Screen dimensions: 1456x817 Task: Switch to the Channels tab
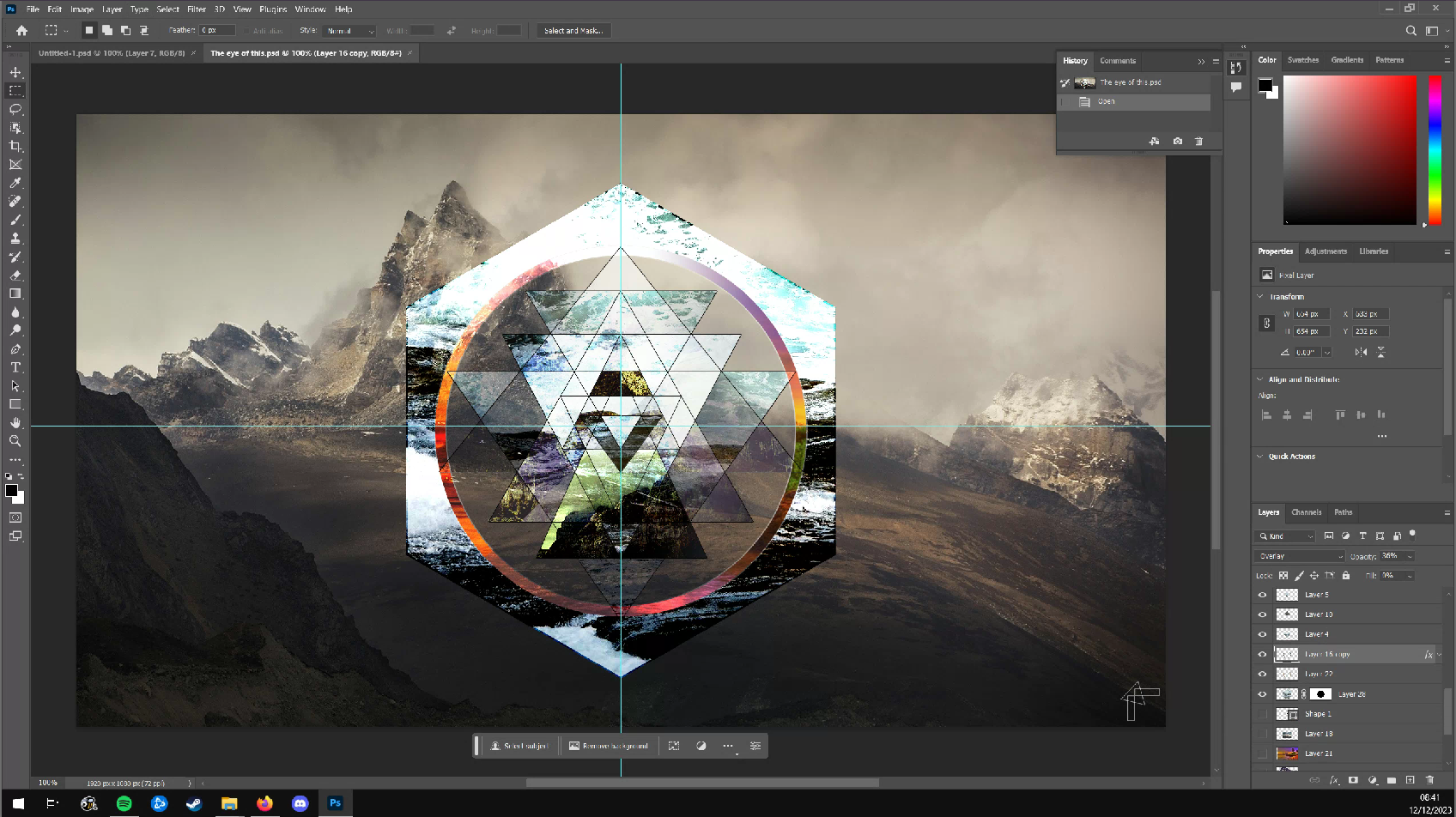1306,512
